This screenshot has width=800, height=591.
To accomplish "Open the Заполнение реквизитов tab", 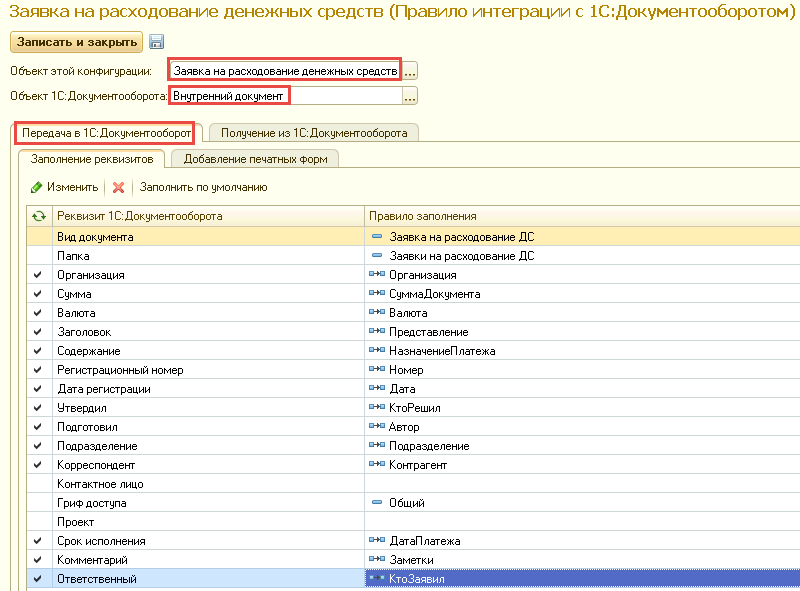I will 92,159.
